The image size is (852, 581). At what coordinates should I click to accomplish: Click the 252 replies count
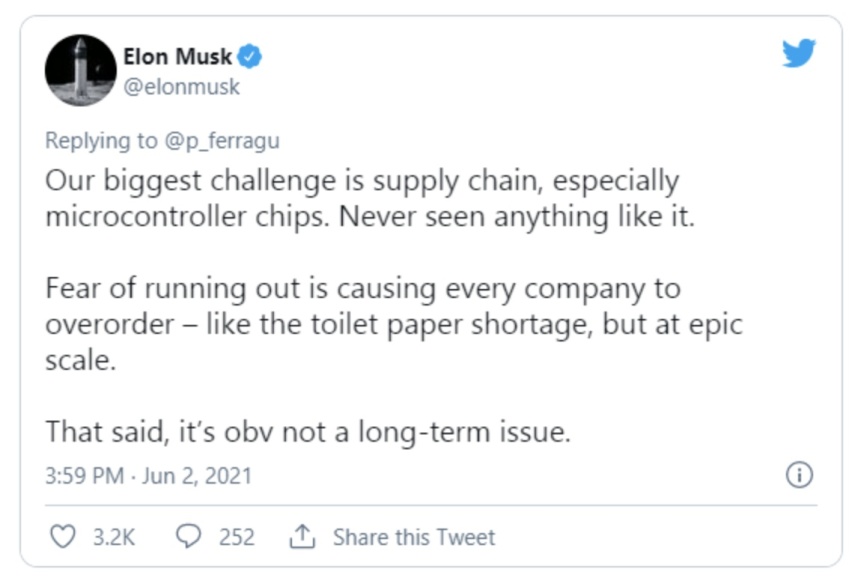[x=237, y=537]
